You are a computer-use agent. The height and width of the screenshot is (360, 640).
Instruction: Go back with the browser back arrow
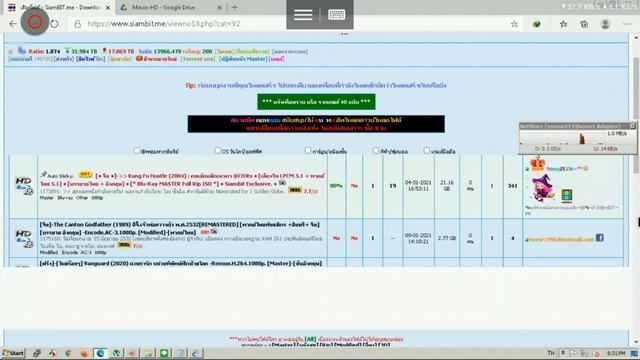coord(13,24)
